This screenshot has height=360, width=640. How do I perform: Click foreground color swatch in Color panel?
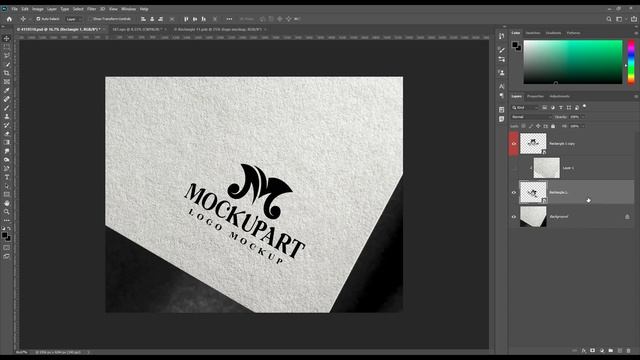click(515, 44)
